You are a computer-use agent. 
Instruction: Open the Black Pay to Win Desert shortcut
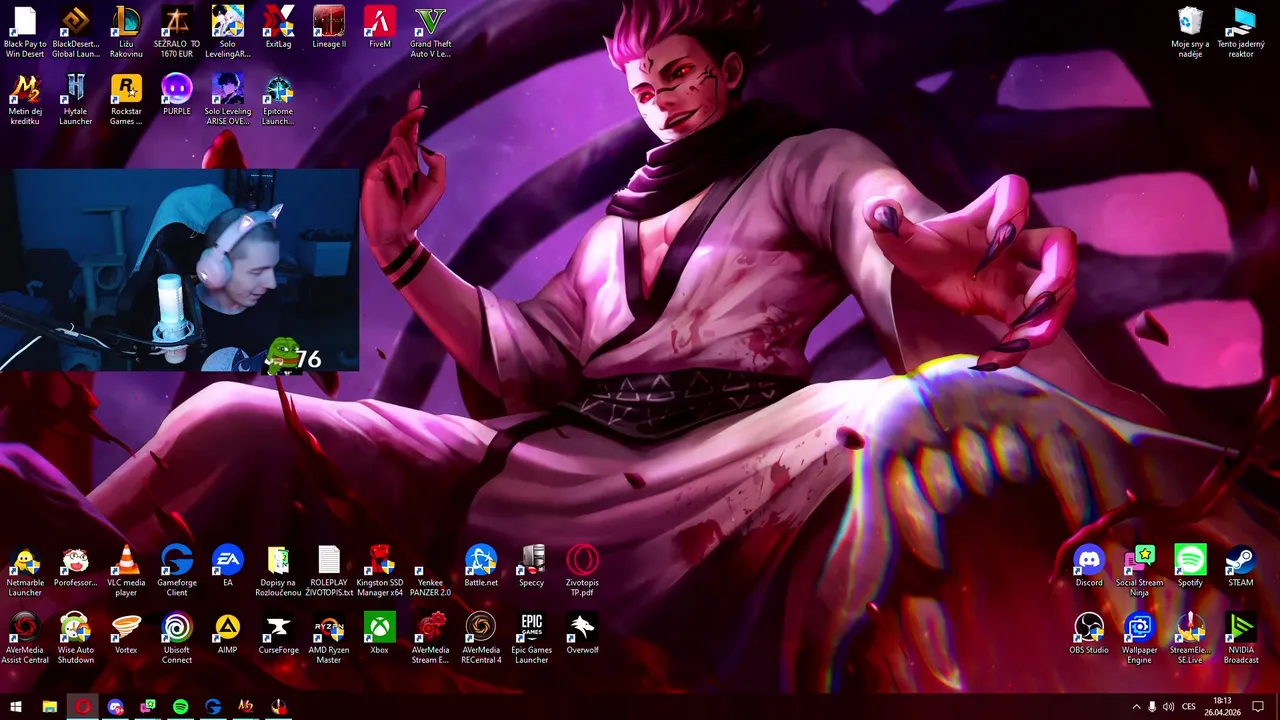25,32
